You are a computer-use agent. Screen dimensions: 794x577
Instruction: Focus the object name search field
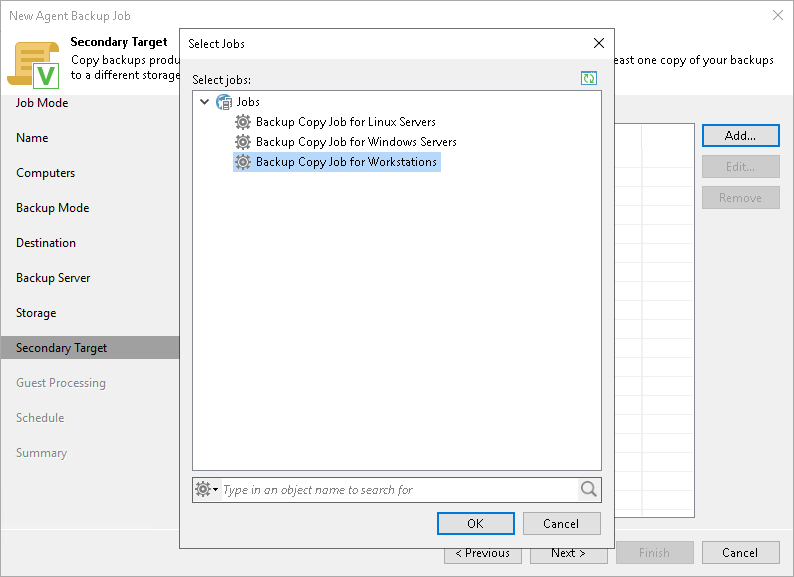[399, 489]
